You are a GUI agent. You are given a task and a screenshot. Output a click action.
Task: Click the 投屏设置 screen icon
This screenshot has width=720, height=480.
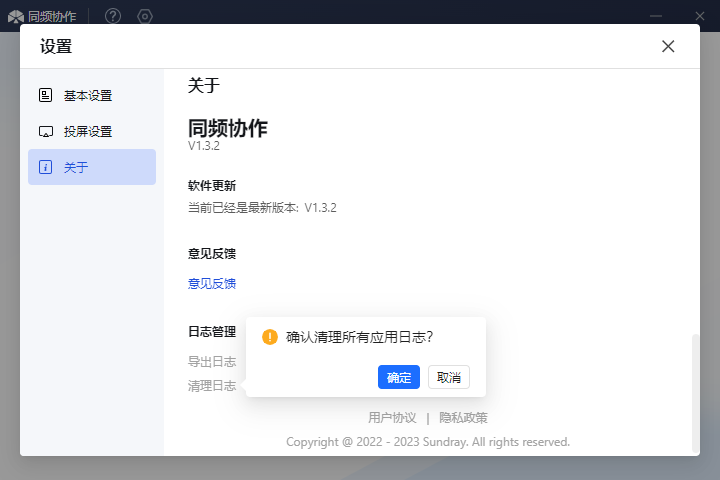point(45,132)
